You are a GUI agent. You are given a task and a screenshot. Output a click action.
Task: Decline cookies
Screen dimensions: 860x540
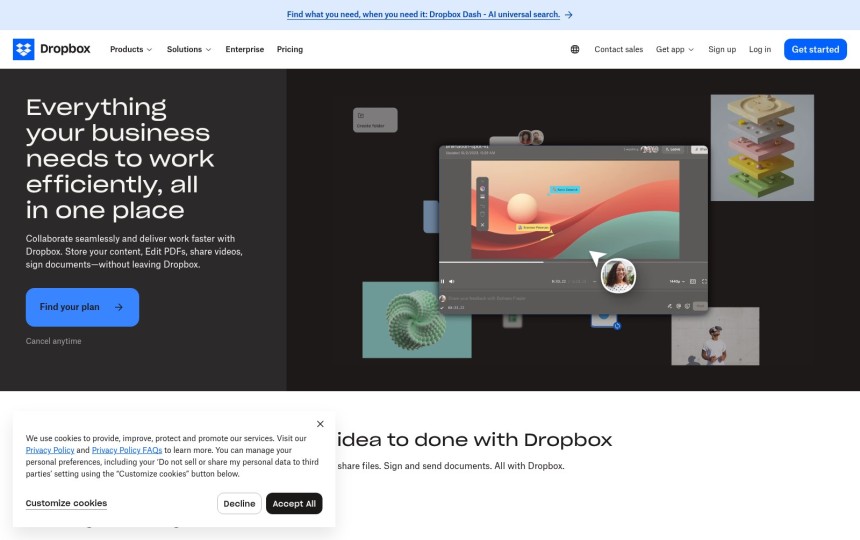click(x=239, y=503)
